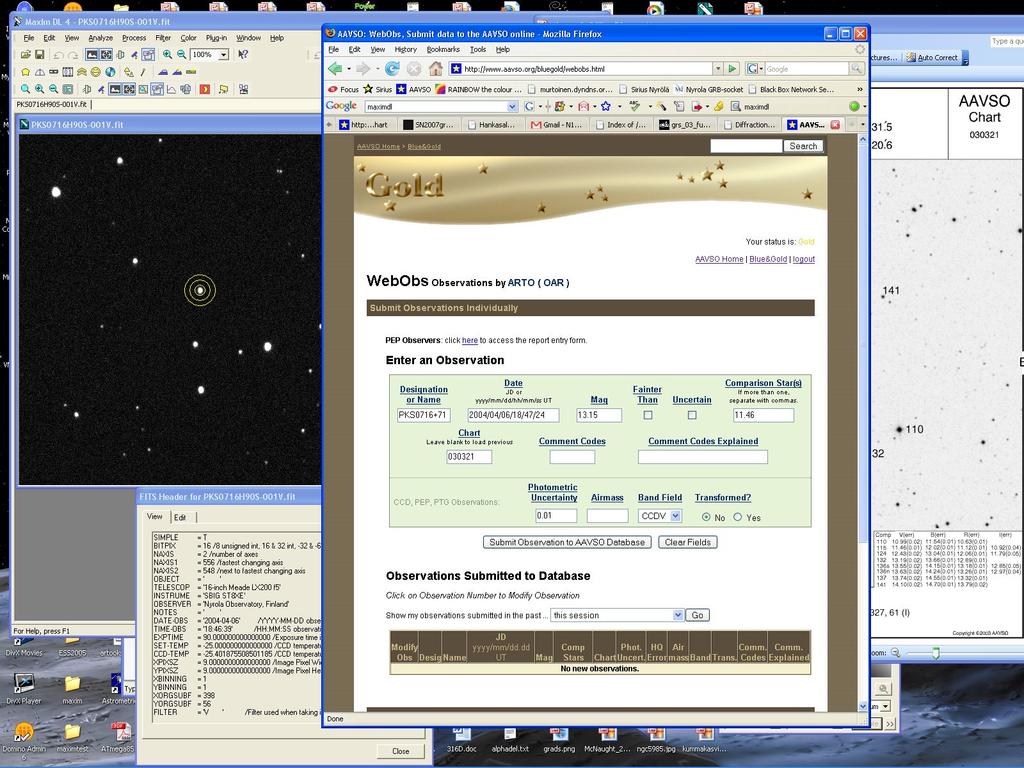Tick the Uncertain checkbox
The image size is (1024, 768).
692,415
